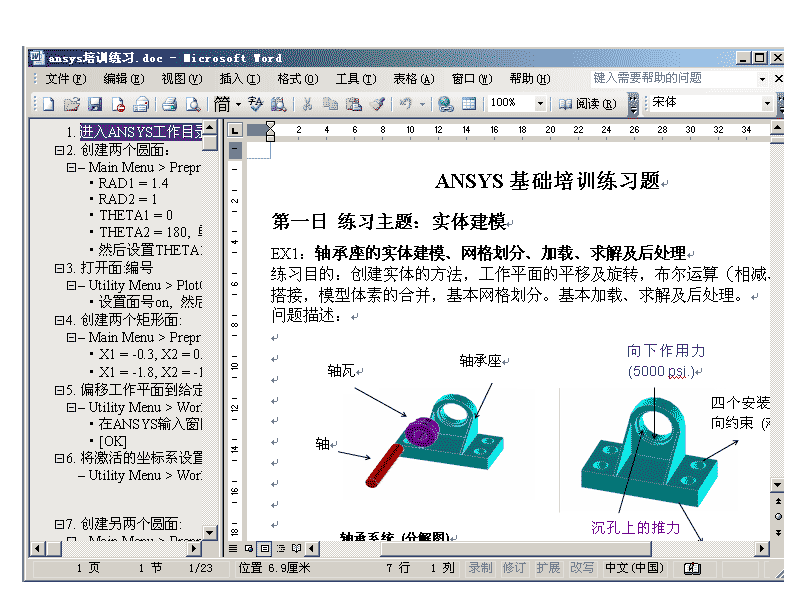Click the Permission restricted document icon
800x600 pixels.
[118, 104]
